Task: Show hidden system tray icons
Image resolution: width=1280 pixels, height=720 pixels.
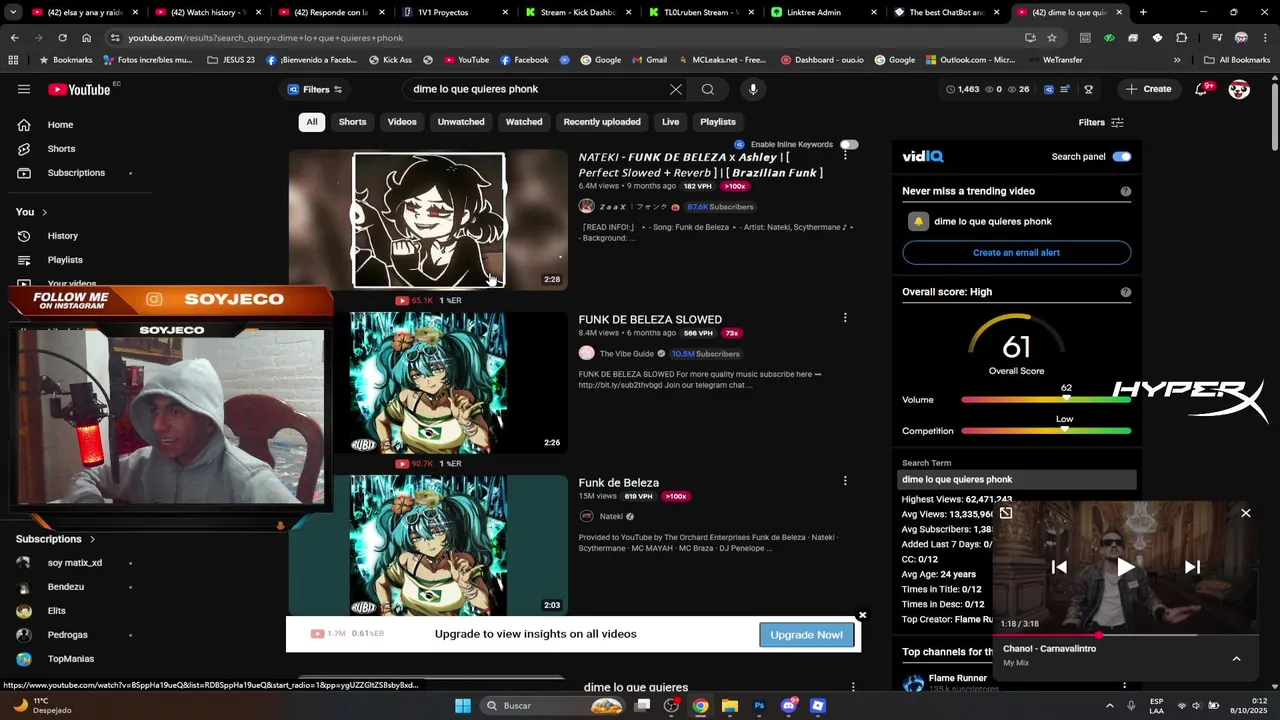Action: point(1109,705)
